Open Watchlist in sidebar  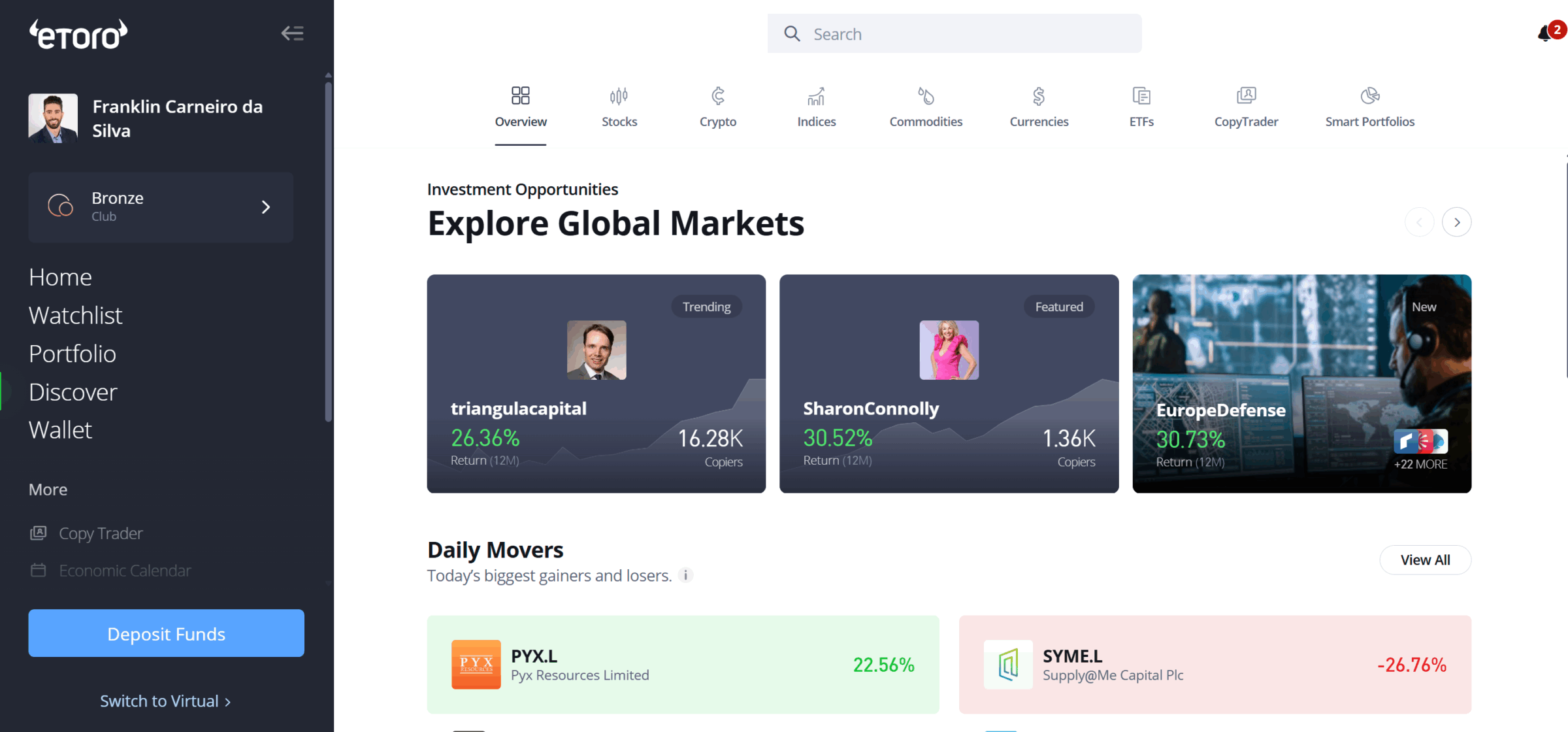click(x=75, y=316)
